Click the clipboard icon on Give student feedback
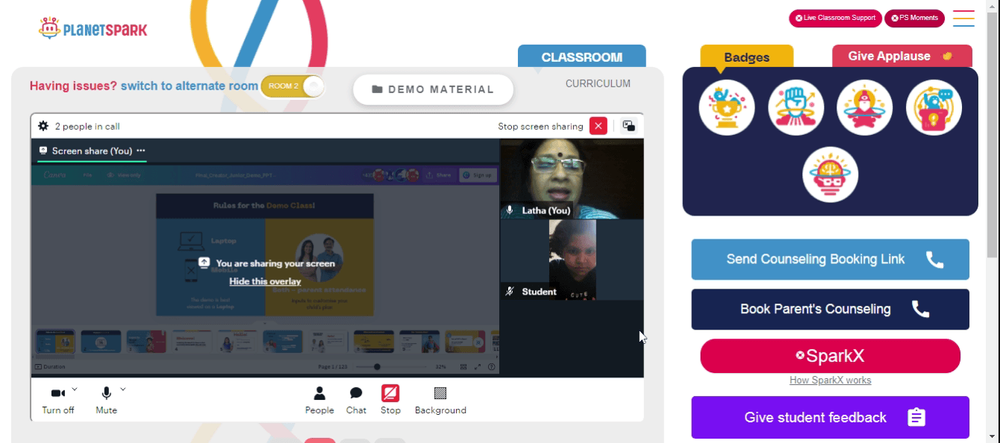The width and height of the screenshot is (1000, 443). click(916, 418)
